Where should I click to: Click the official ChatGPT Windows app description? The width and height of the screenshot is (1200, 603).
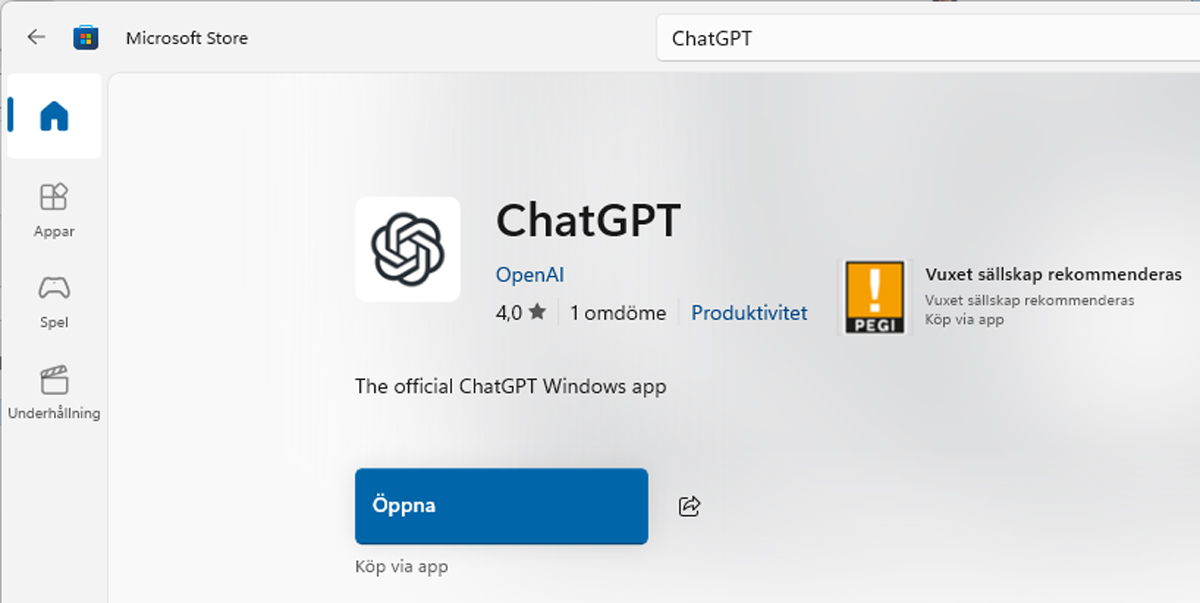(x=510, y=386)
